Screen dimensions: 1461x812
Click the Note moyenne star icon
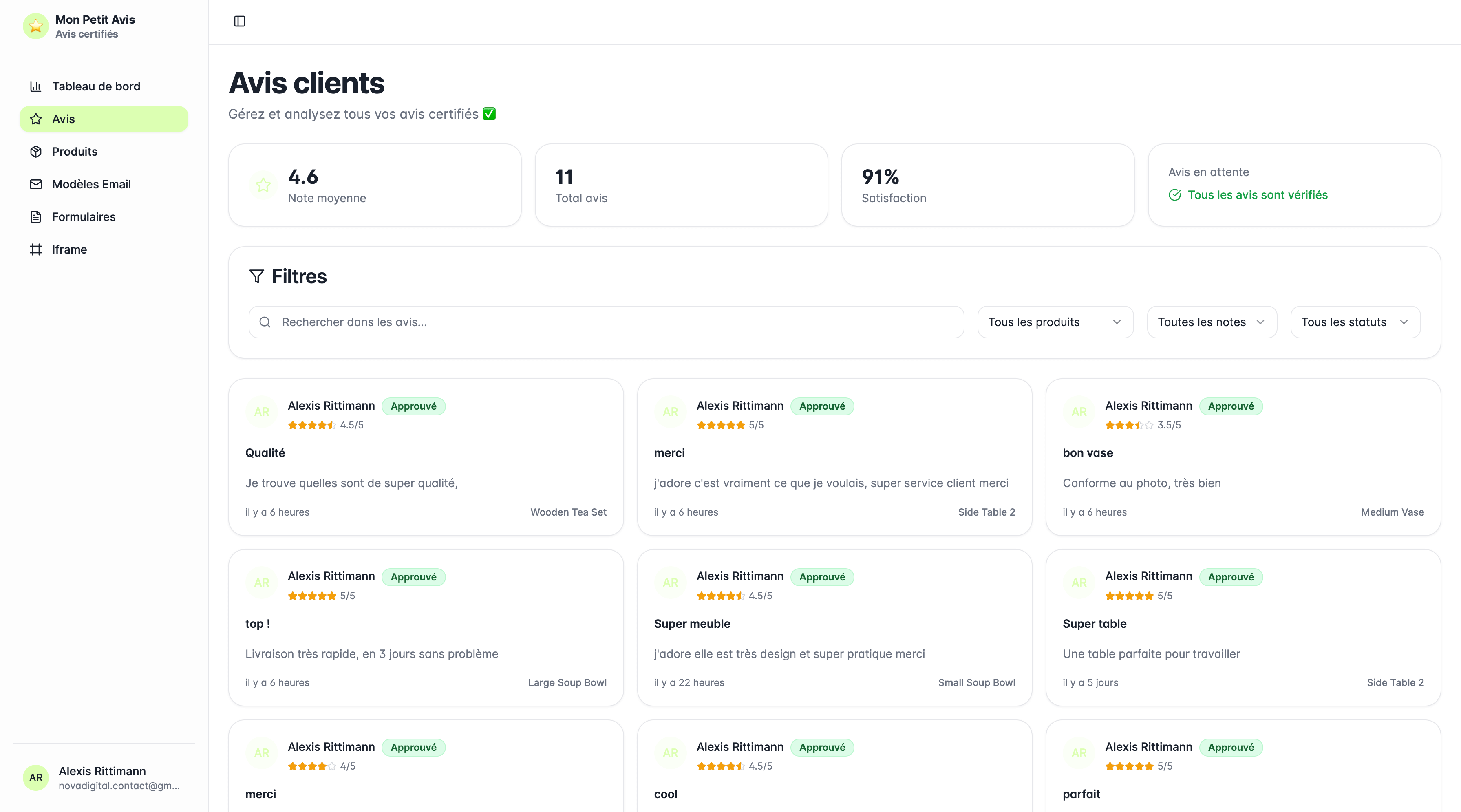(263, 185)
